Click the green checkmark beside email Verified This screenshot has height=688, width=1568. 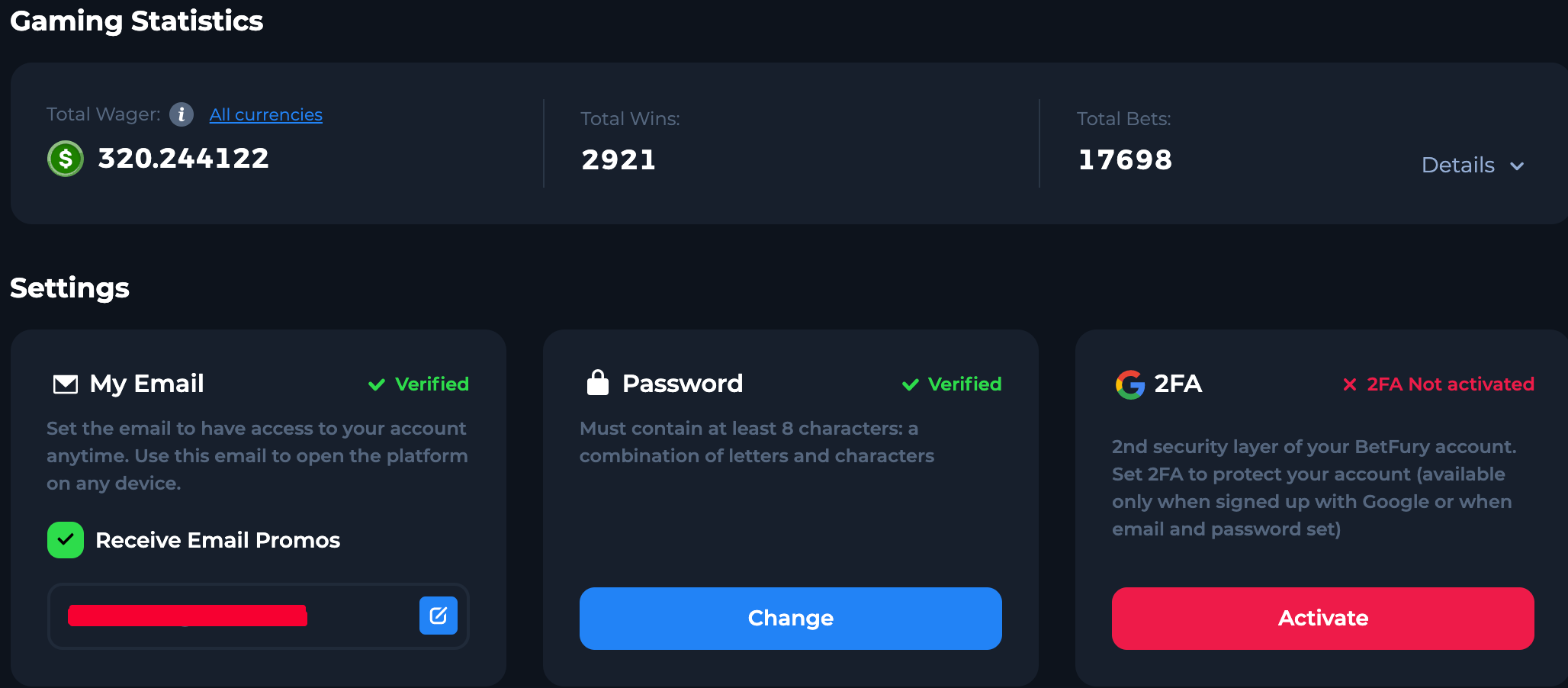click(x=376, y=384)
